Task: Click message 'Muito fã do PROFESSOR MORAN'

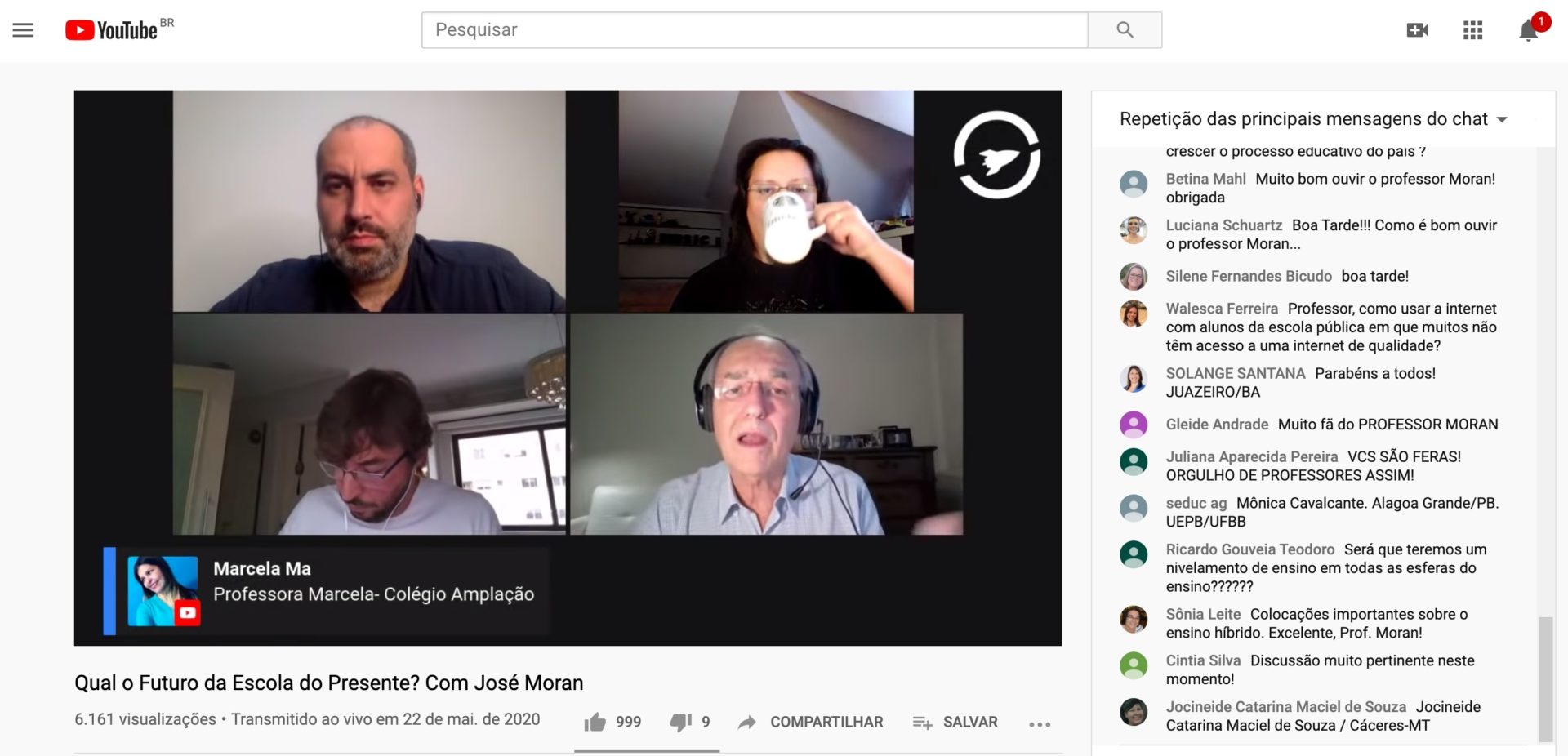Action: click(1388, 425)
